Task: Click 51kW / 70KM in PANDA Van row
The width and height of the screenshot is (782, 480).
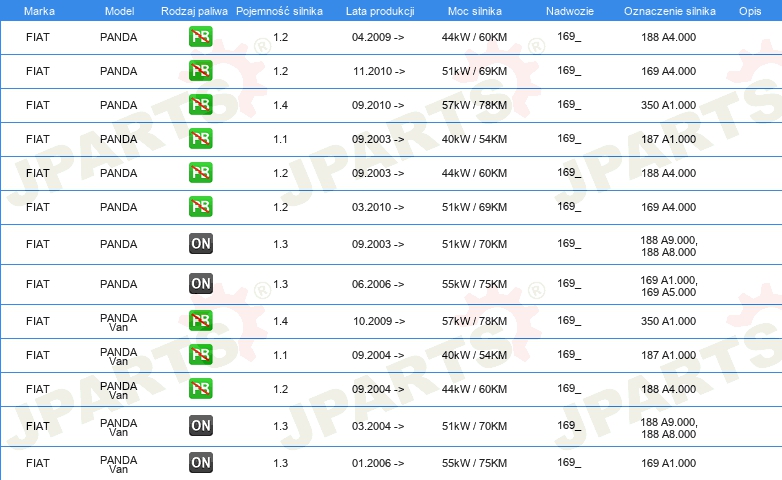Action: click(x=474, y=426)
